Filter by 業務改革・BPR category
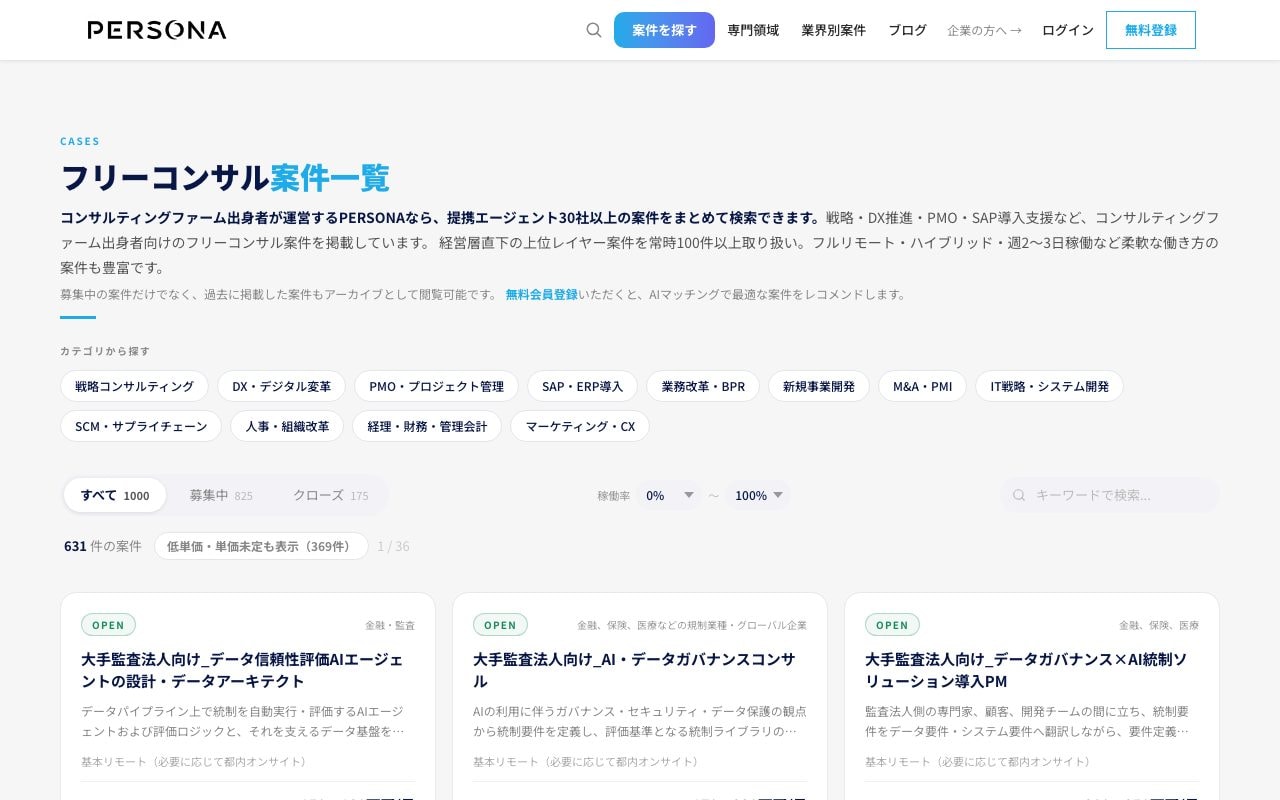The height and width of the screenshot is (800, 1280). pos(703,386)
